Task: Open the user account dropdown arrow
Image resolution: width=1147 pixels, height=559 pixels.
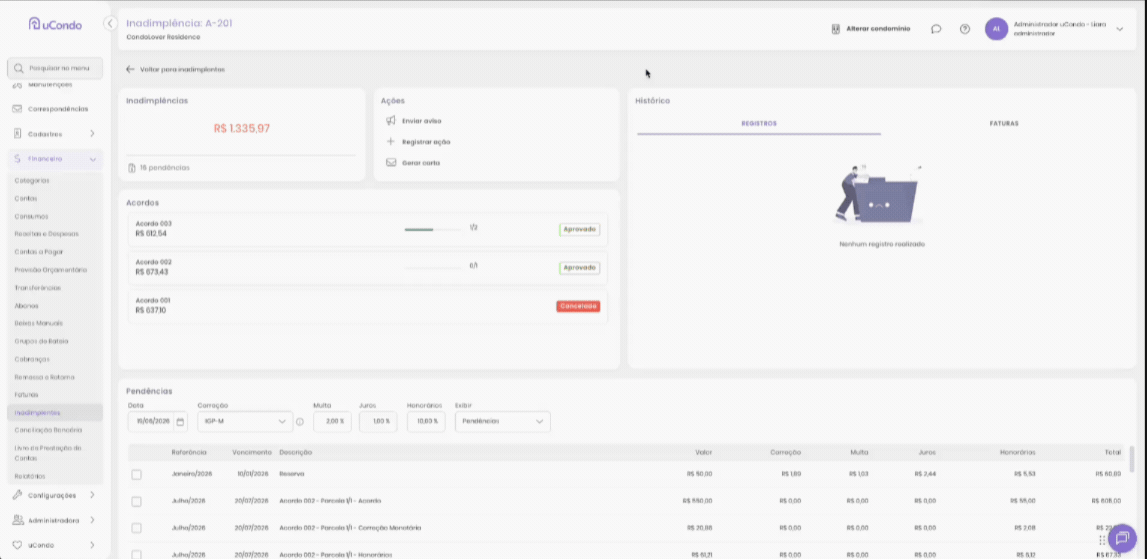Action: click(1119, 29)
